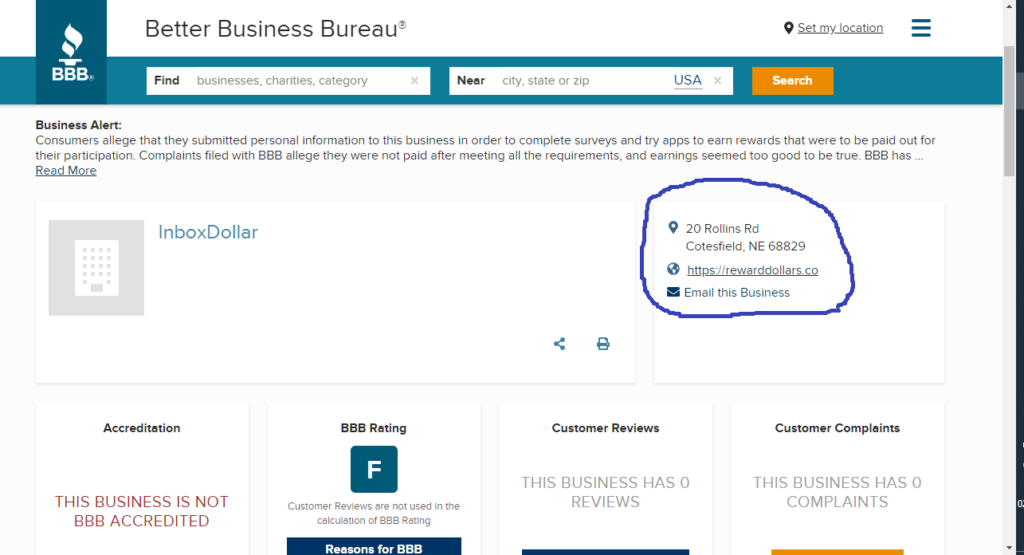Screen dimensions: 1024x555
Task: Clear the Find field with X icon
Action: point(415,81)
